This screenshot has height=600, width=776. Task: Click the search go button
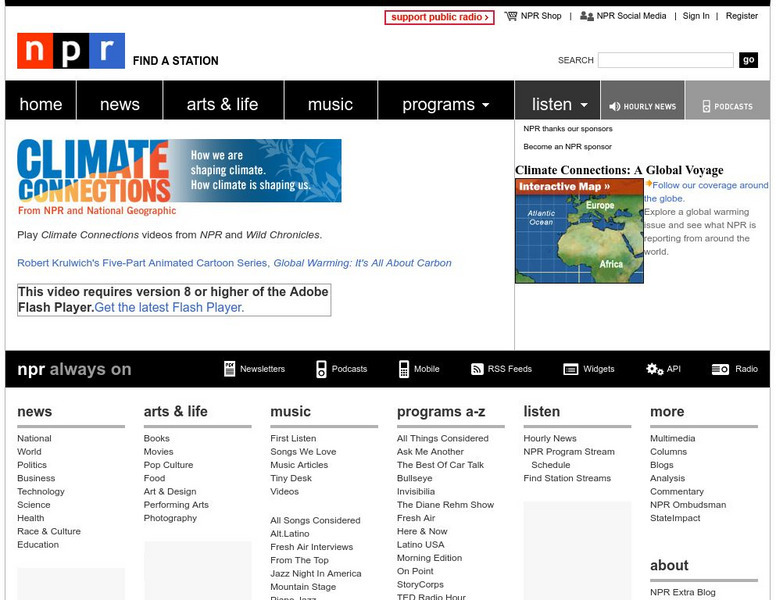point(748,60)
